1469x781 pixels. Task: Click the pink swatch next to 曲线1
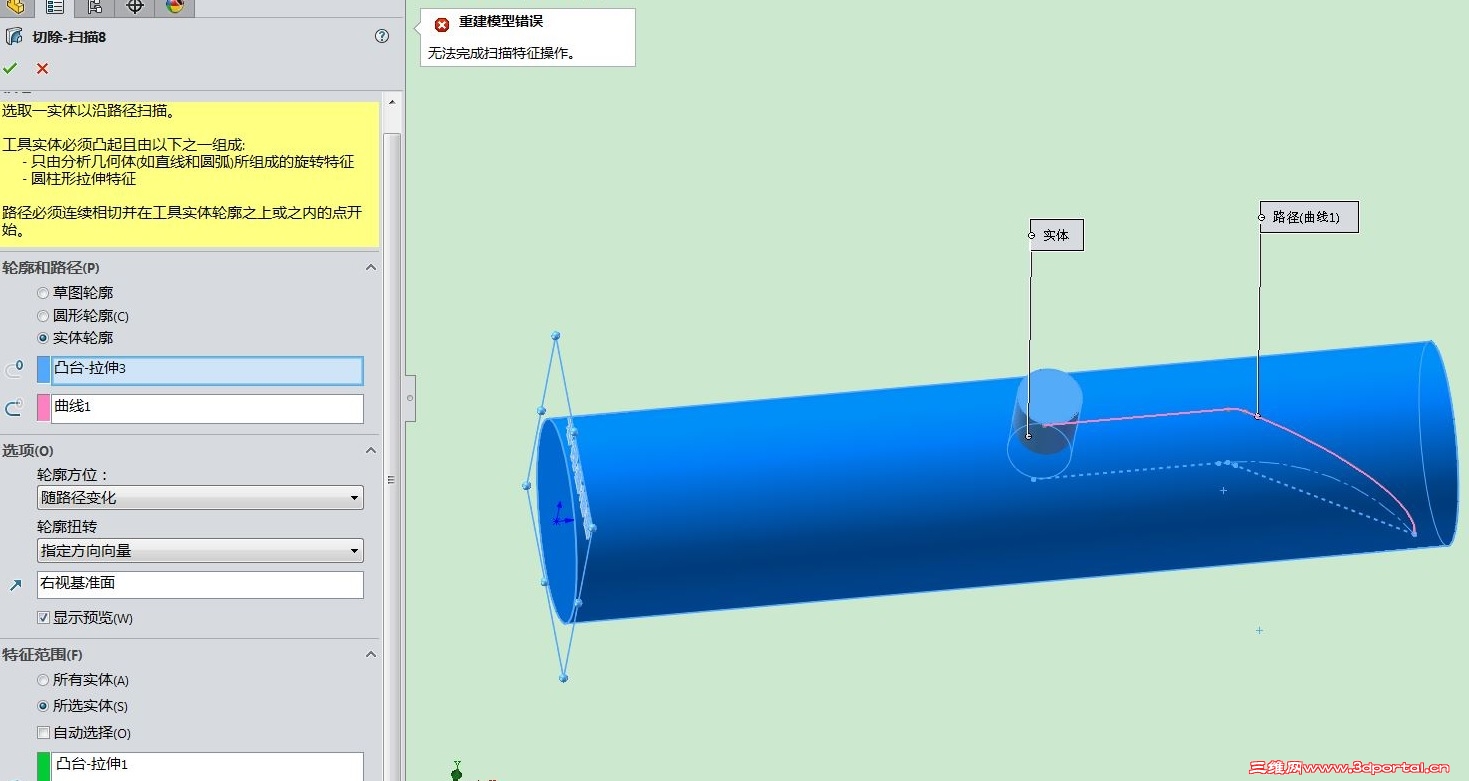point(43,408)
